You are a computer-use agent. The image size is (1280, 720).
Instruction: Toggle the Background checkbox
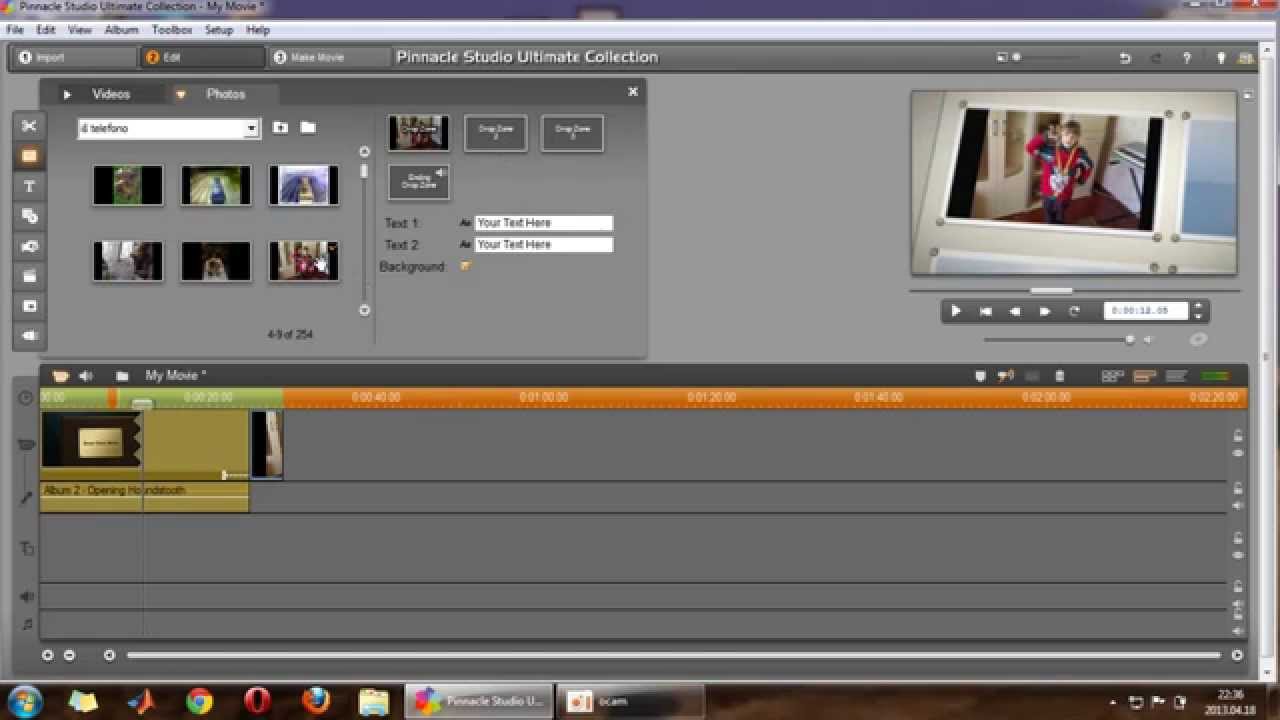(x=465, y=266)
